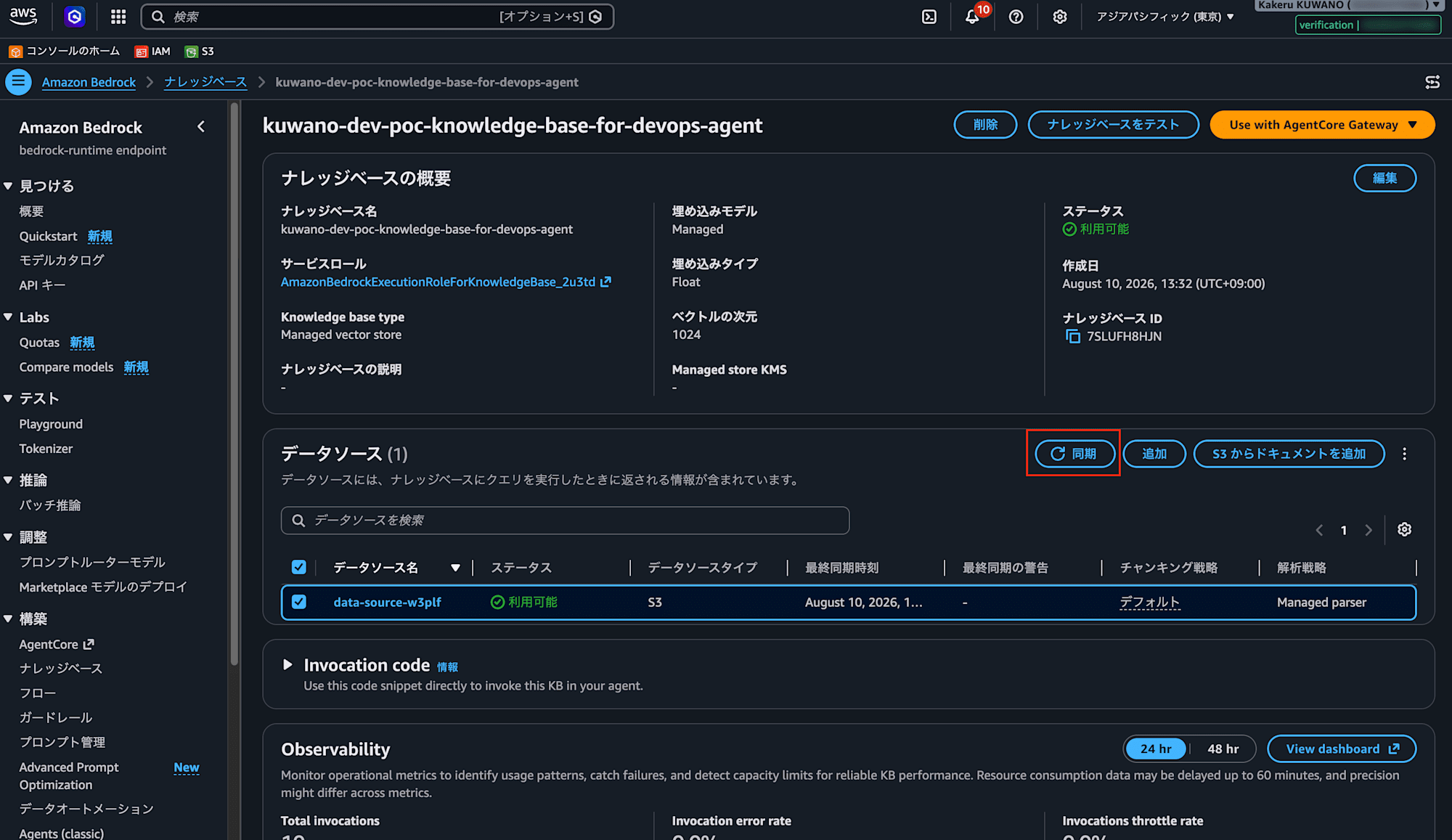Sort by the データソース名 column arrow
The width and height of the screenshot is (1452, 840).
point(455,568)
